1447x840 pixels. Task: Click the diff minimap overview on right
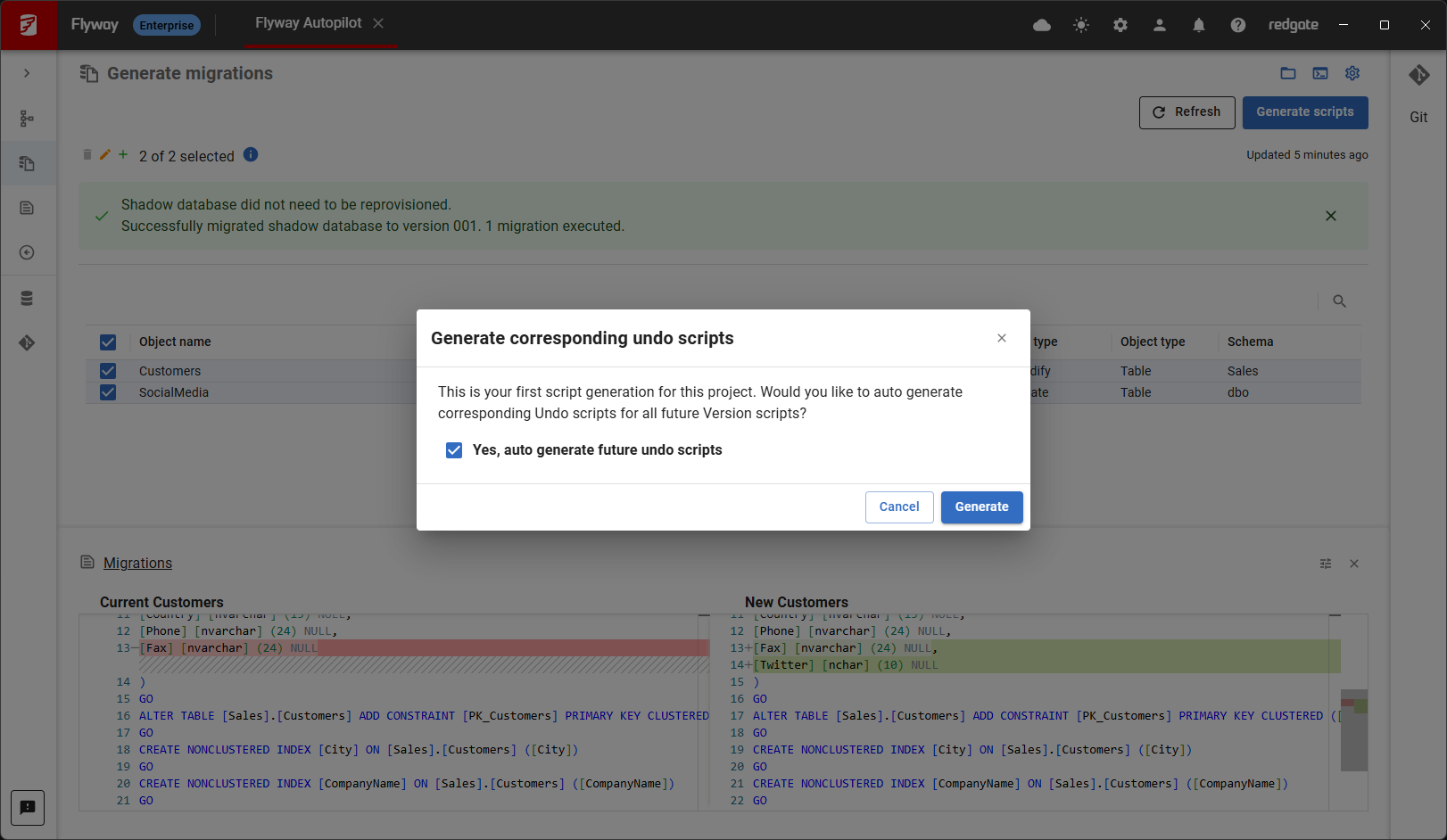coord(1353,730)
